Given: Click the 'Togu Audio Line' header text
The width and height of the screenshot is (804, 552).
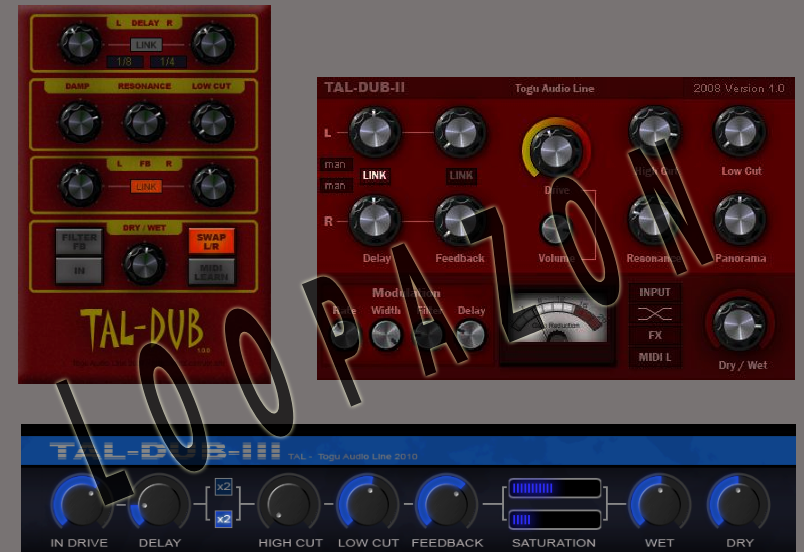Looking at the screenshot, I should [554, 88].
